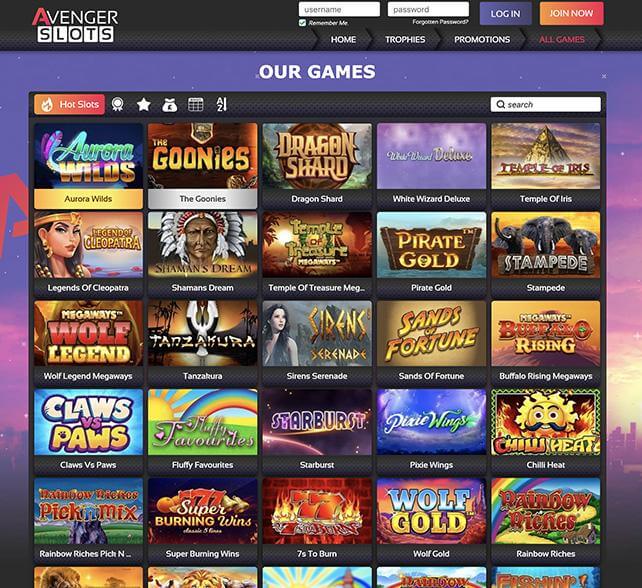This screenshot has height=588, width=642.
Task: Open the Home menu item
Action: point(343,40)
